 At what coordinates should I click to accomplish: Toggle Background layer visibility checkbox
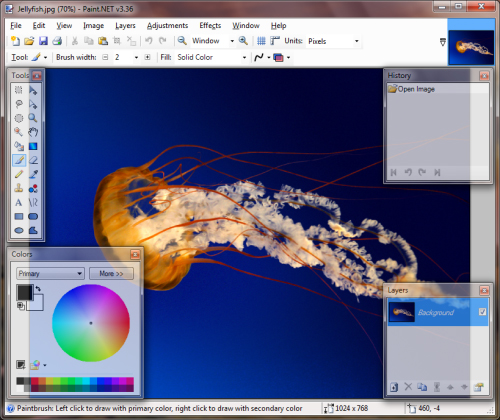(482, 312)
